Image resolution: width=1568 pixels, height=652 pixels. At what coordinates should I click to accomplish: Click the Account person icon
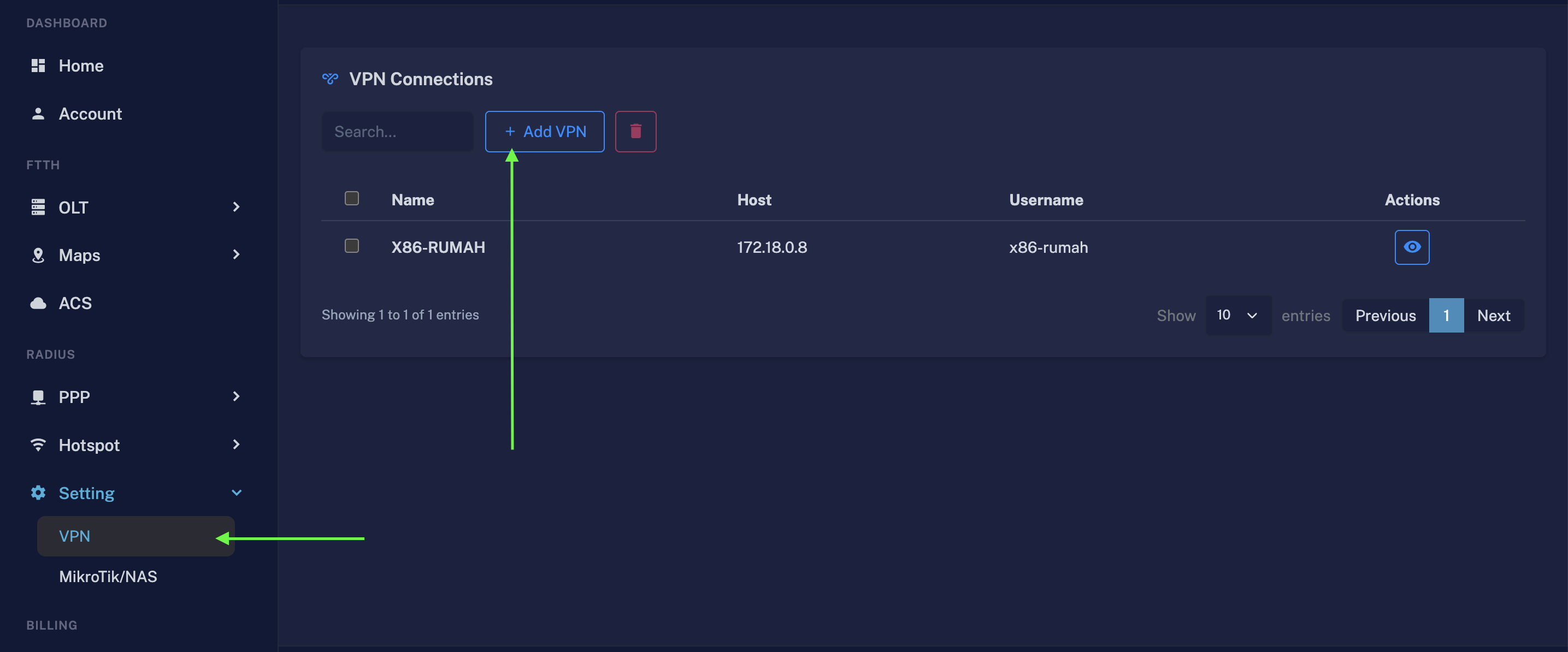tap(38, 114)
